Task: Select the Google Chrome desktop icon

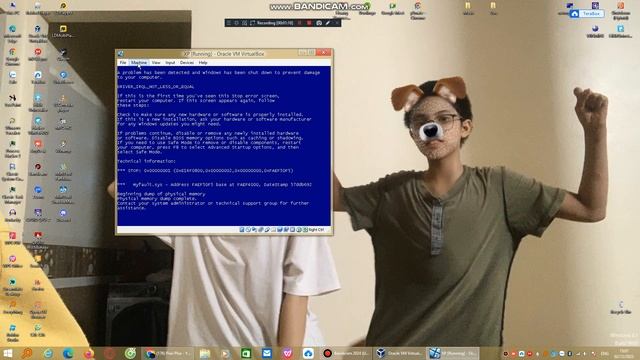Action: coord(13,56)
